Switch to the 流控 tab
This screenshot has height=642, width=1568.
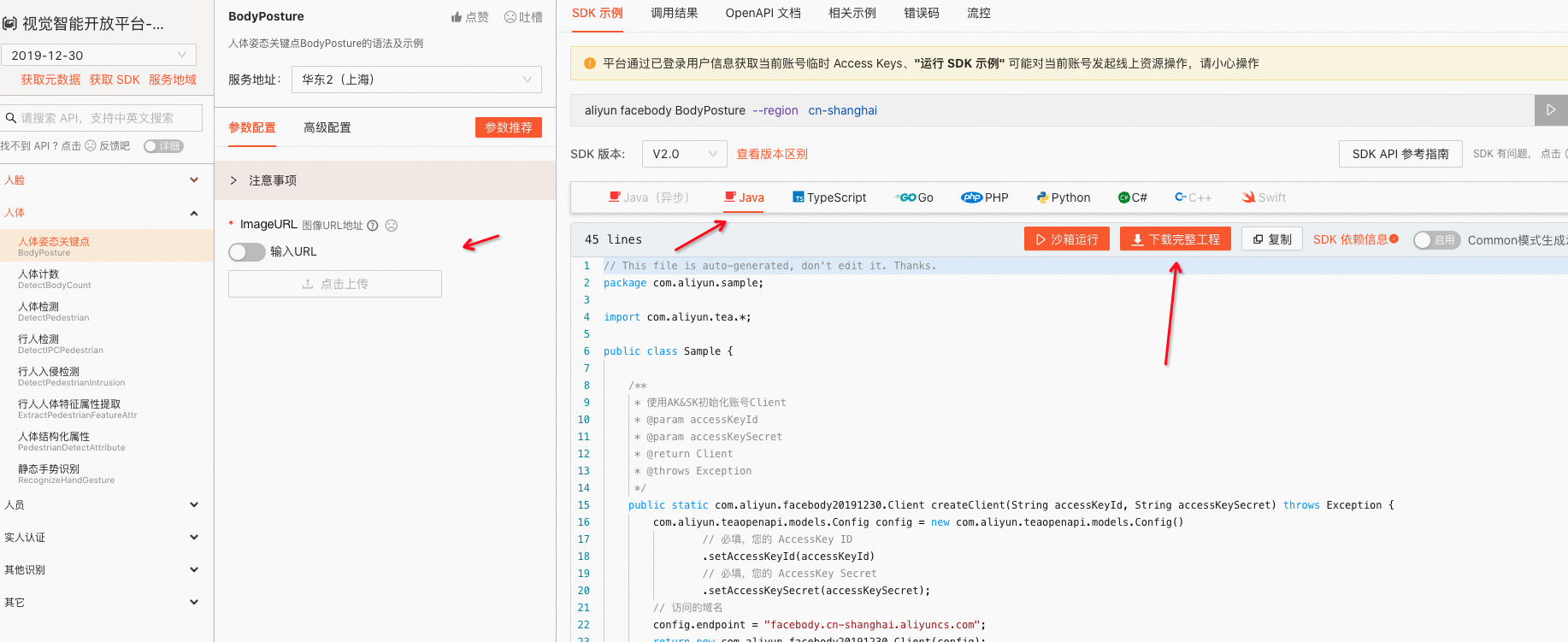point(979,13)
